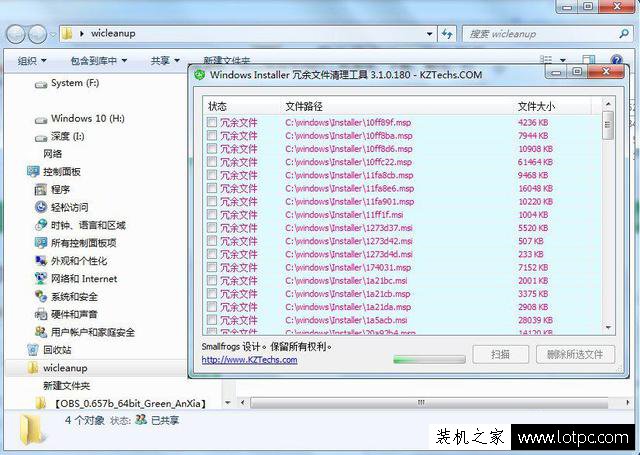The height and width of the screenshot is (455, 640).
Task: Select 网络 in the navigation tree
Action: click(x=53, y=154)
